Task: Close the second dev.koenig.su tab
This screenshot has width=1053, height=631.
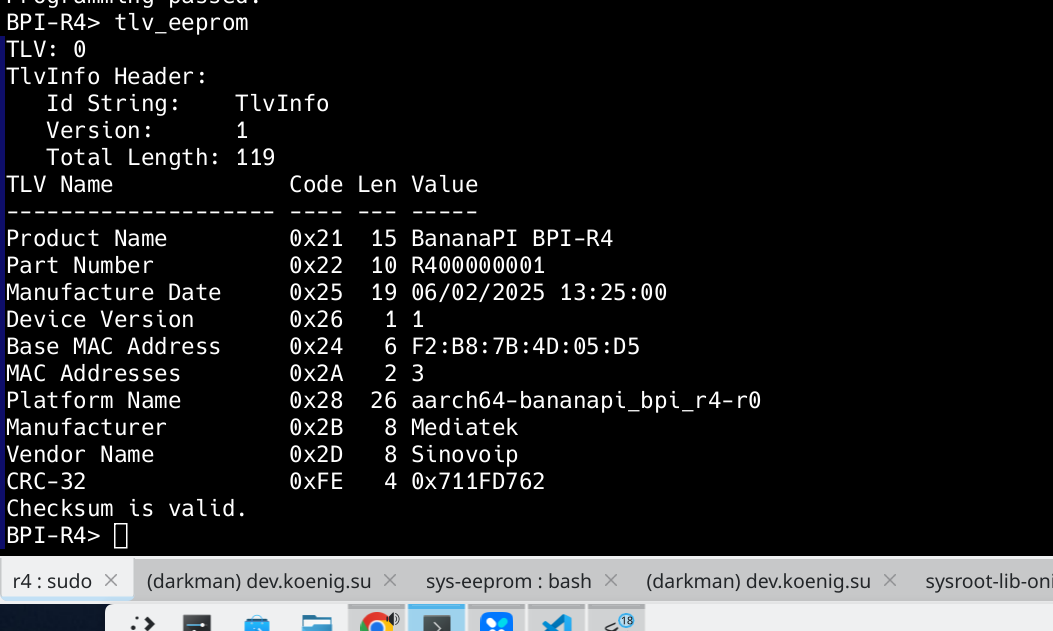Action: coord(890,580)
